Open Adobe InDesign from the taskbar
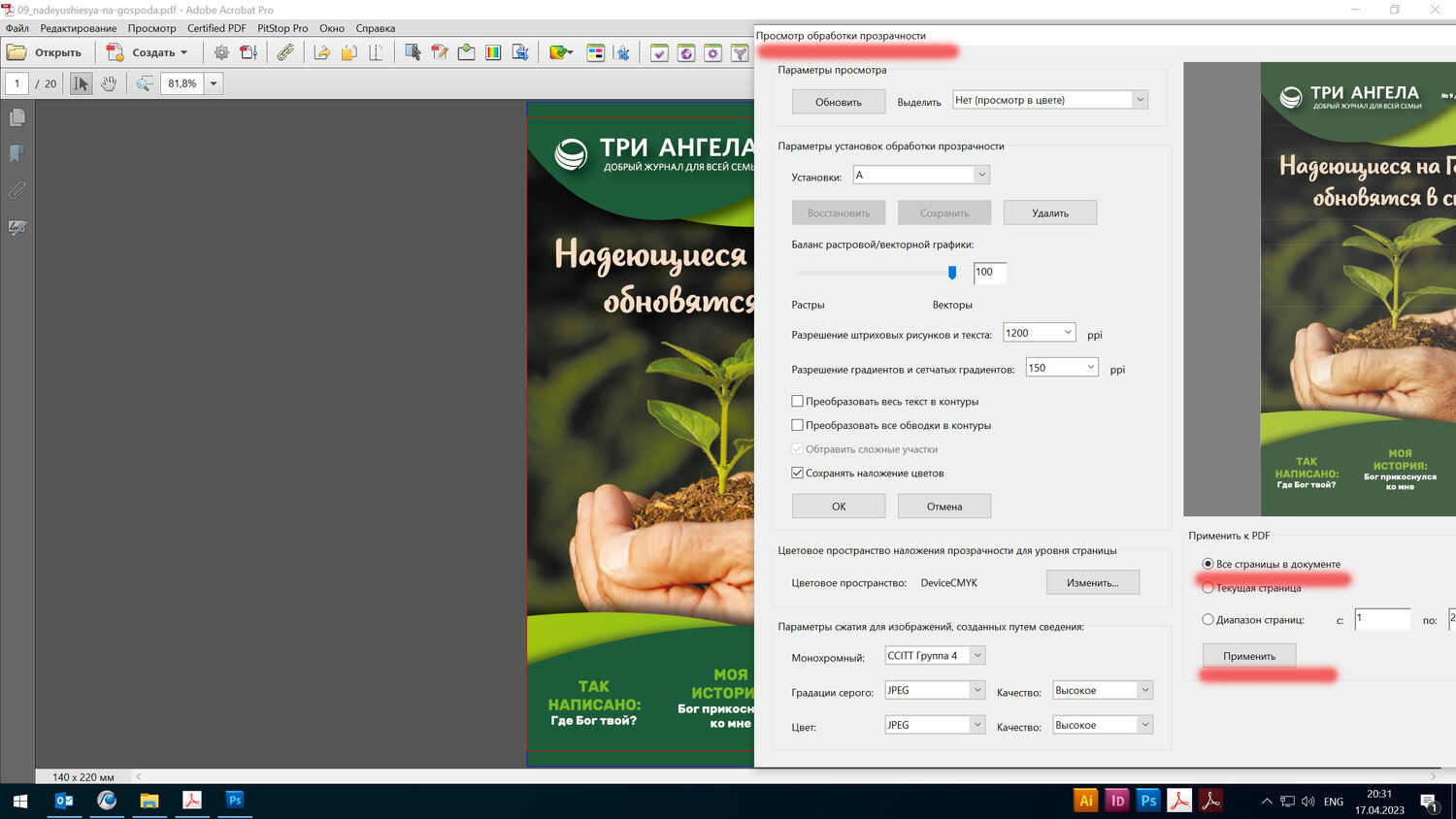The image size is (1456, 819). click(x=1117, y=801)
